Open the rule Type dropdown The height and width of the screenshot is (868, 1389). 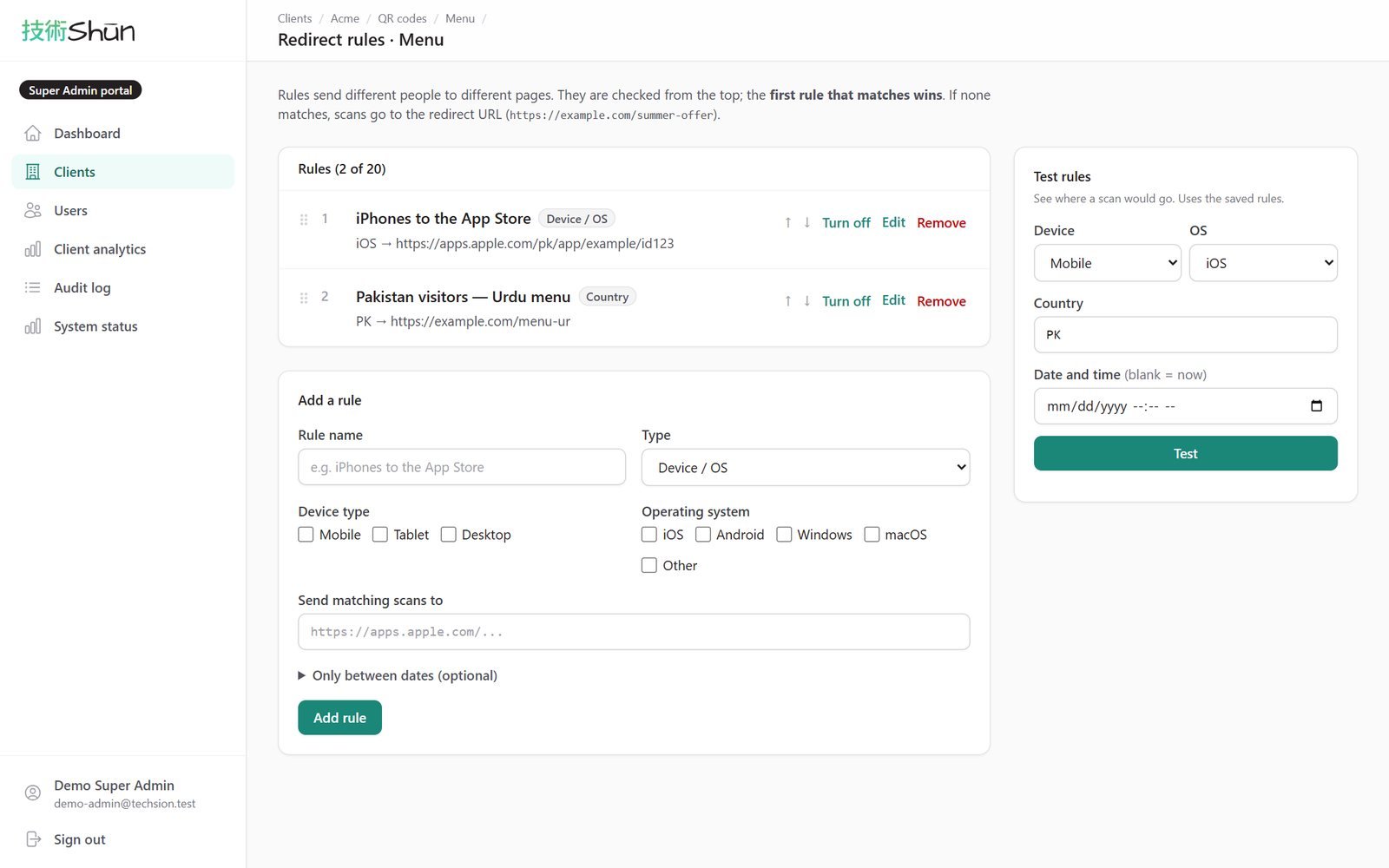pos(806,467)
